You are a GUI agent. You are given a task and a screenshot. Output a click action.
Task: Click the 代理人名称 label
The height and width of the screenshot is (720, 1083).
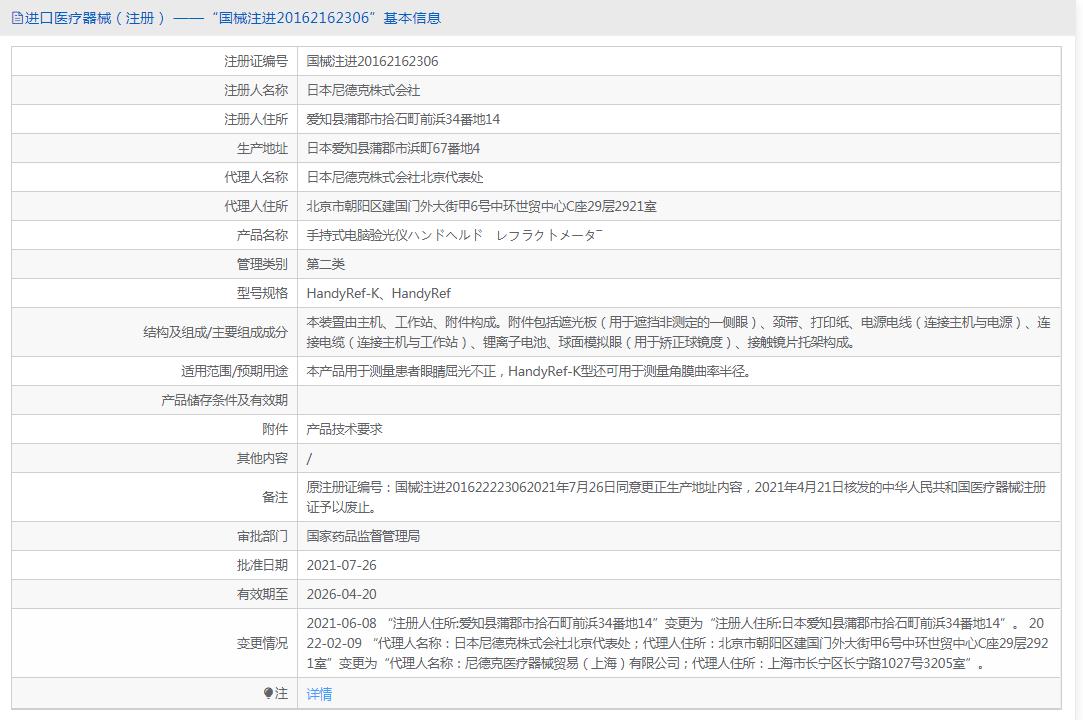(x=256, y=178)
